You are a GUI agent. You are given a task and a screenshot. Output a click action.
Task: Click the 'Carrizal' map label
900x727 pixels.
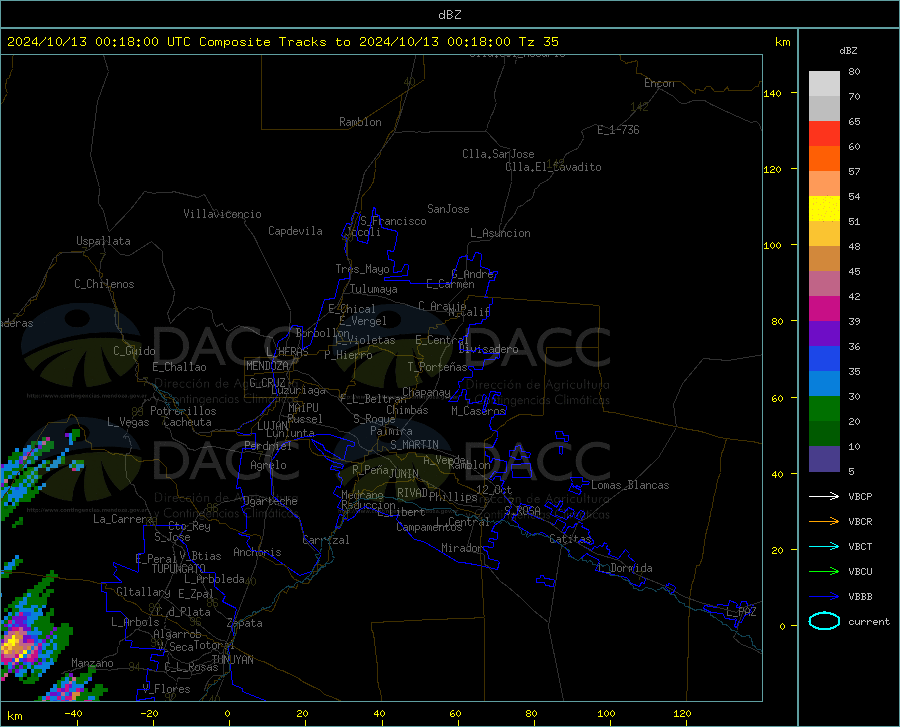pyautogui.click(x=325, y=540)
